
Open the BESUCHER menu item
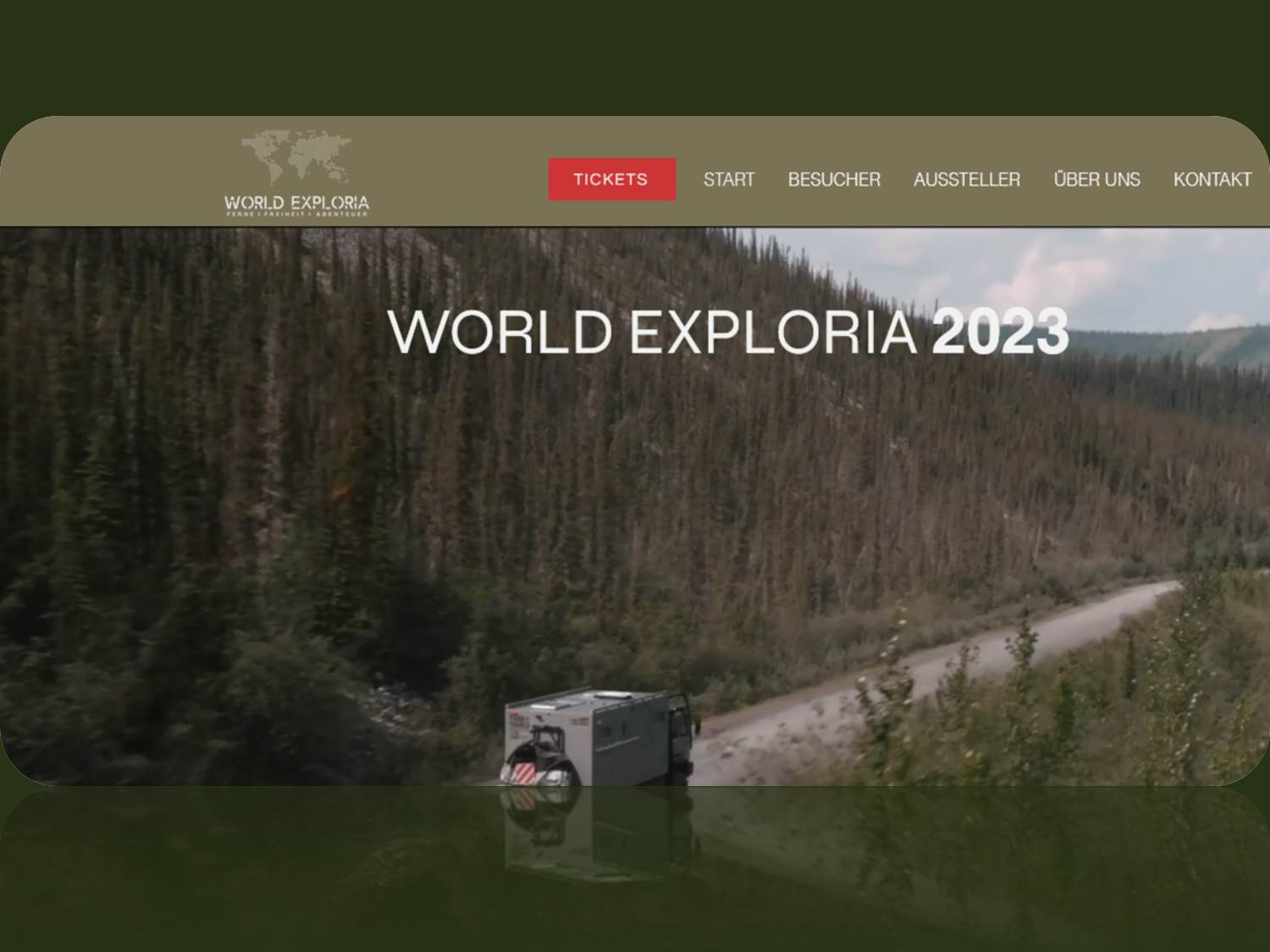point(834,179)
